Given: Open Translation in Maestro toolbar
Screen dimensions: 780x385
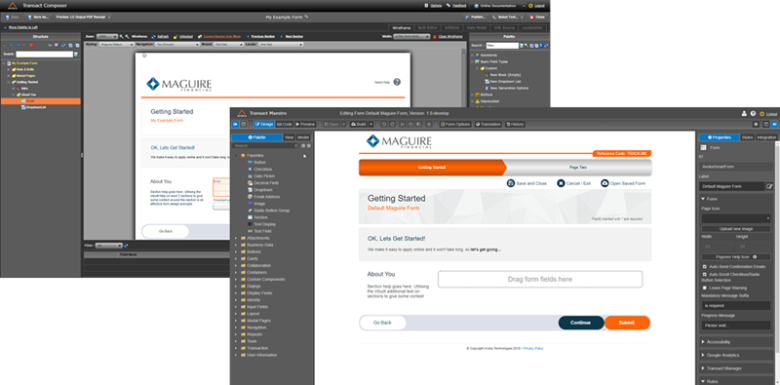Looking at the screenshot, I should pos(488,124).
